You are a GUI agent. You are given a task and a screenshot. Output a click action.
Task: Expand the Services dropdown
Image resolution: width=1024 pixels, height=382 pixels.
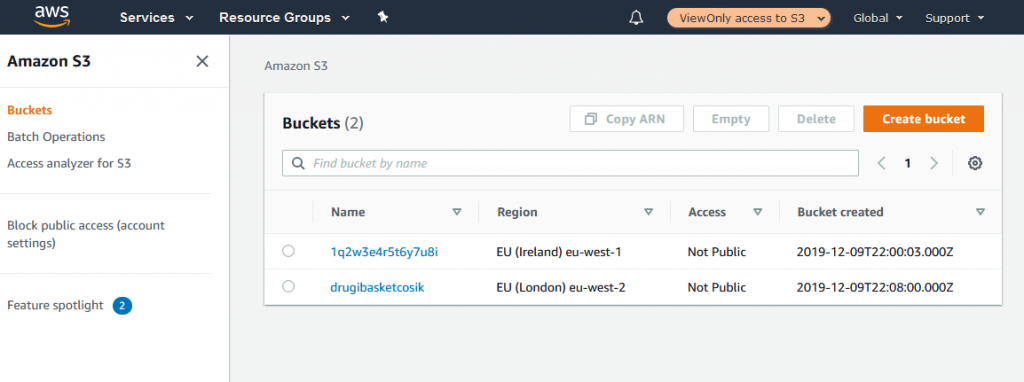pyautogui.click(x=157, y=18)
